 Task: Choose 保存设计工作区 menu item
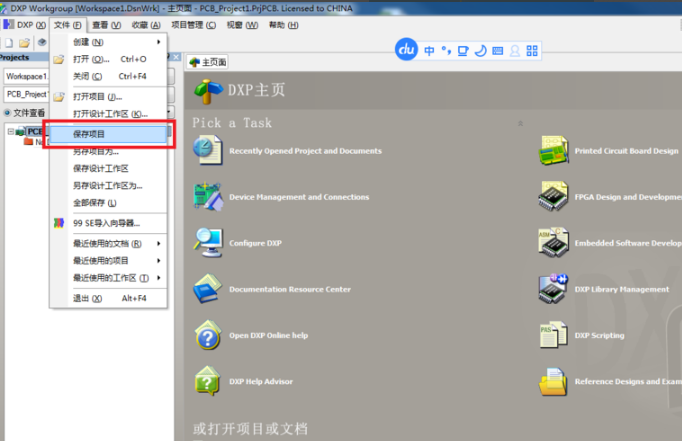tap(108, 169)
